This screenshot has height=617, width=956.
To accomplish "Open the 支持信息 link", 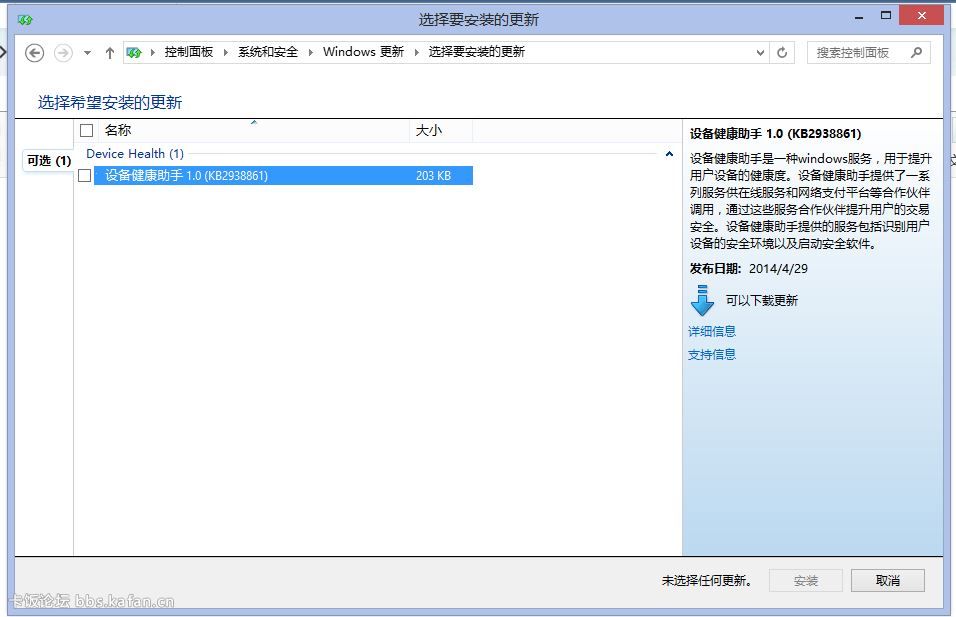I will 712,355.
